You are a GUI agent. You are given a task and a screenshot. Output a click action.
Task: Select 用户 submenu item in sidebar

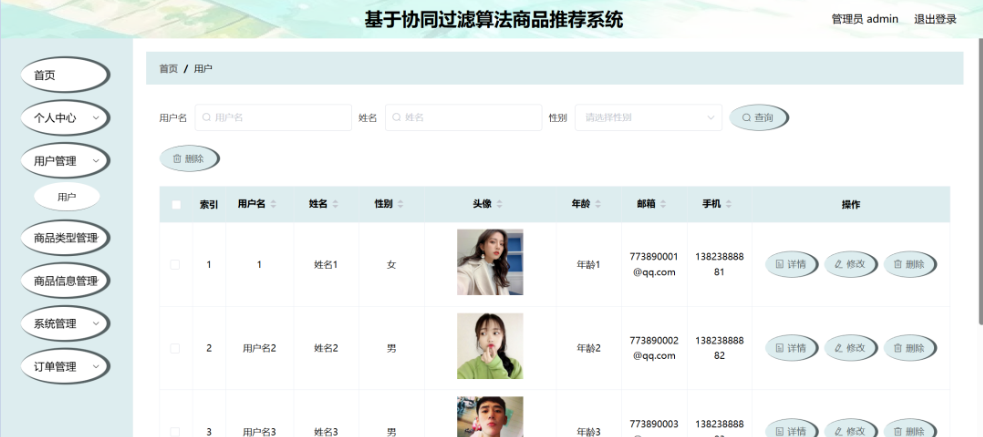pyautogui.click(x=66, y=197)
